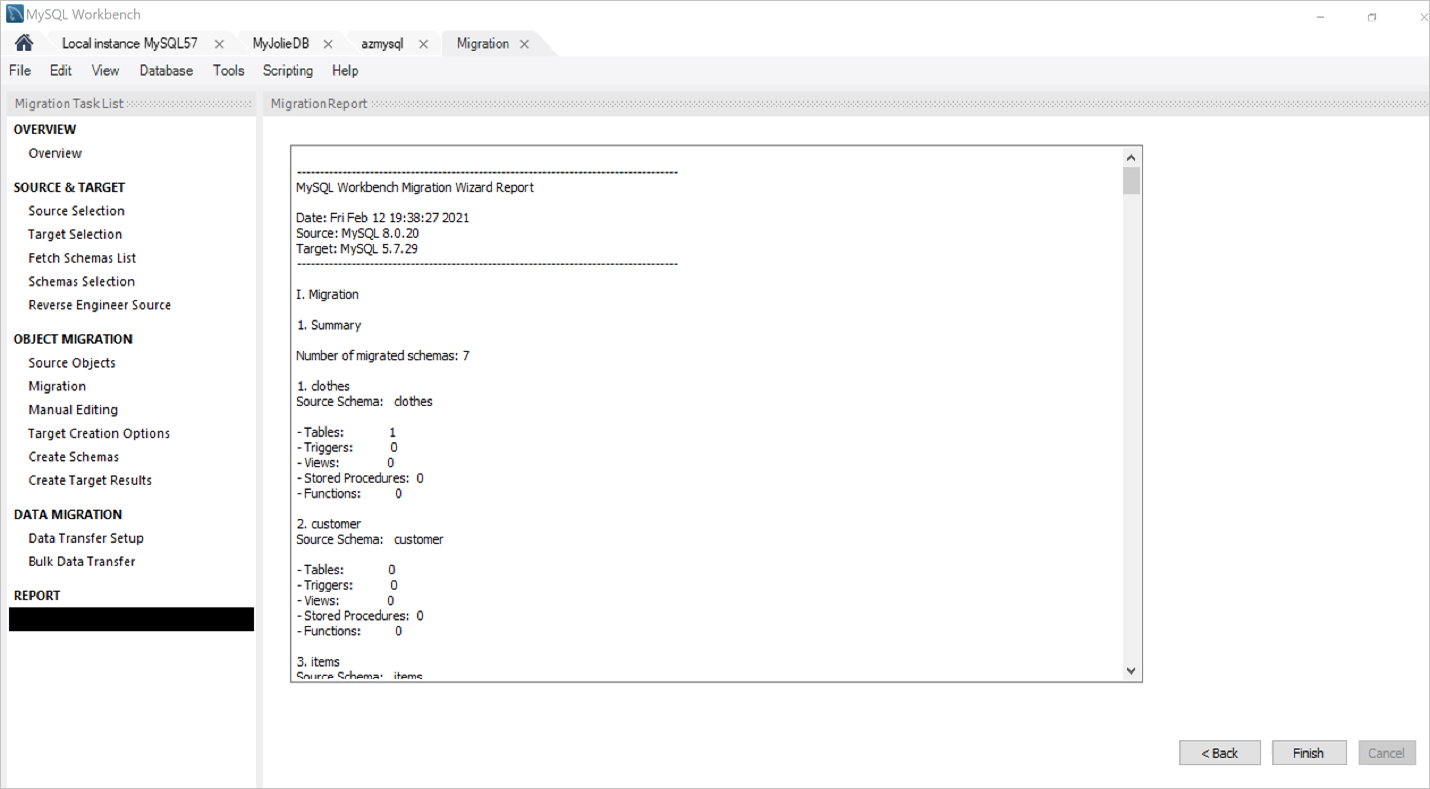1430x789 pixels.
Task: Open the File menu
Action: tap(20, 70)
